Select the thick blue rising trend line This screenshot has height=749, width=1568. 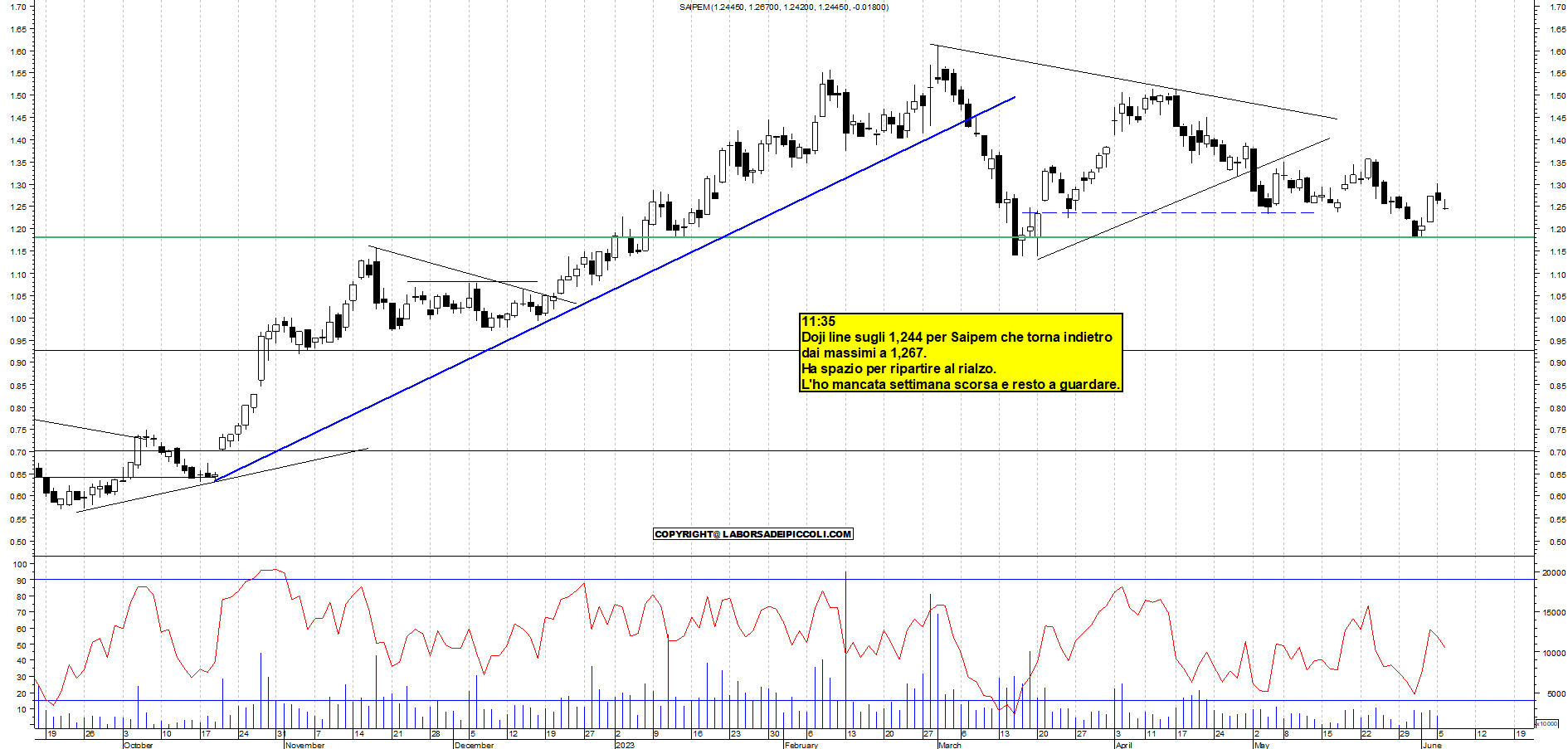click(x=614, y=290)
